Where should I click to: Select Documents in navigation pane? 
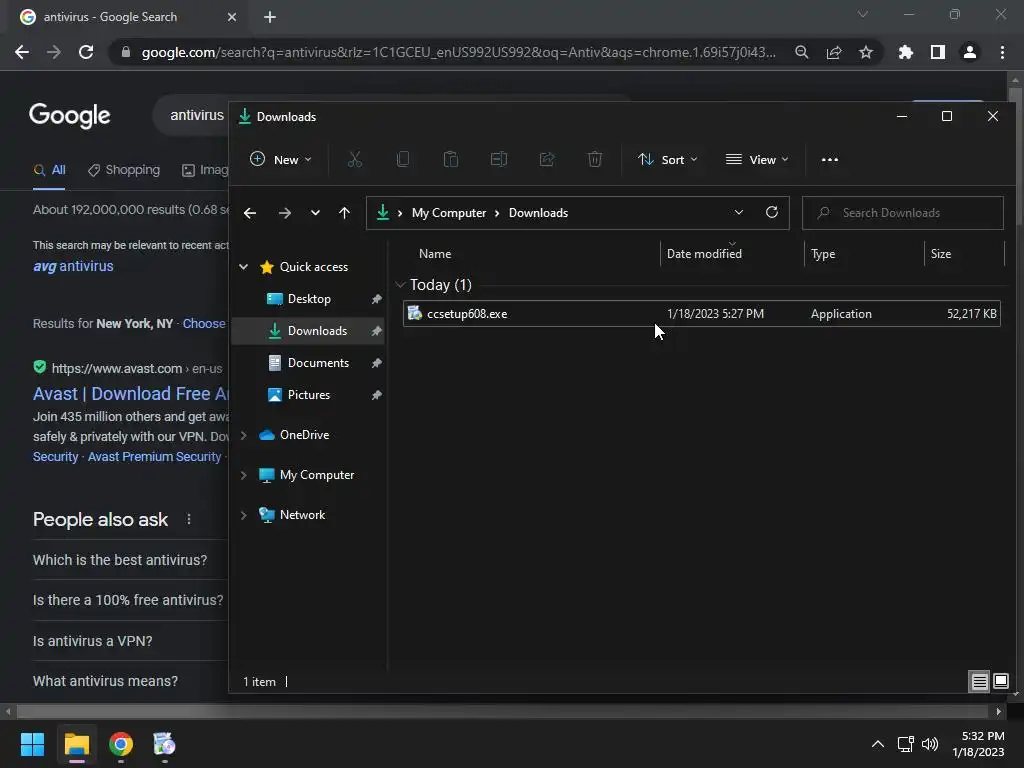[308, 362]
